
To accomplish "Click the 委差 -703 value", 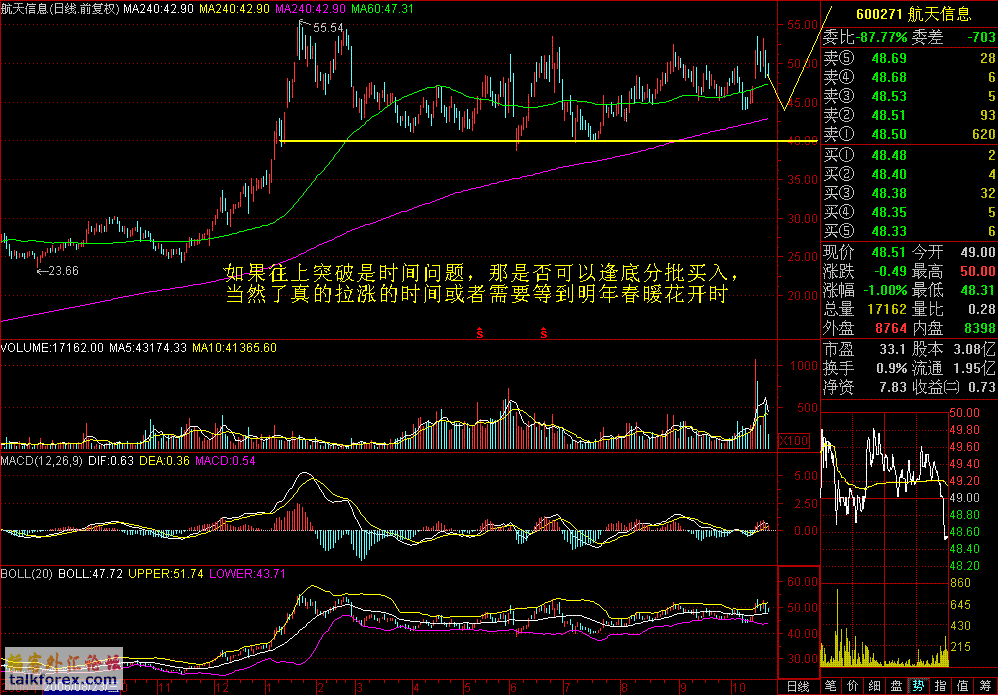I will click(x=980, y=38).
